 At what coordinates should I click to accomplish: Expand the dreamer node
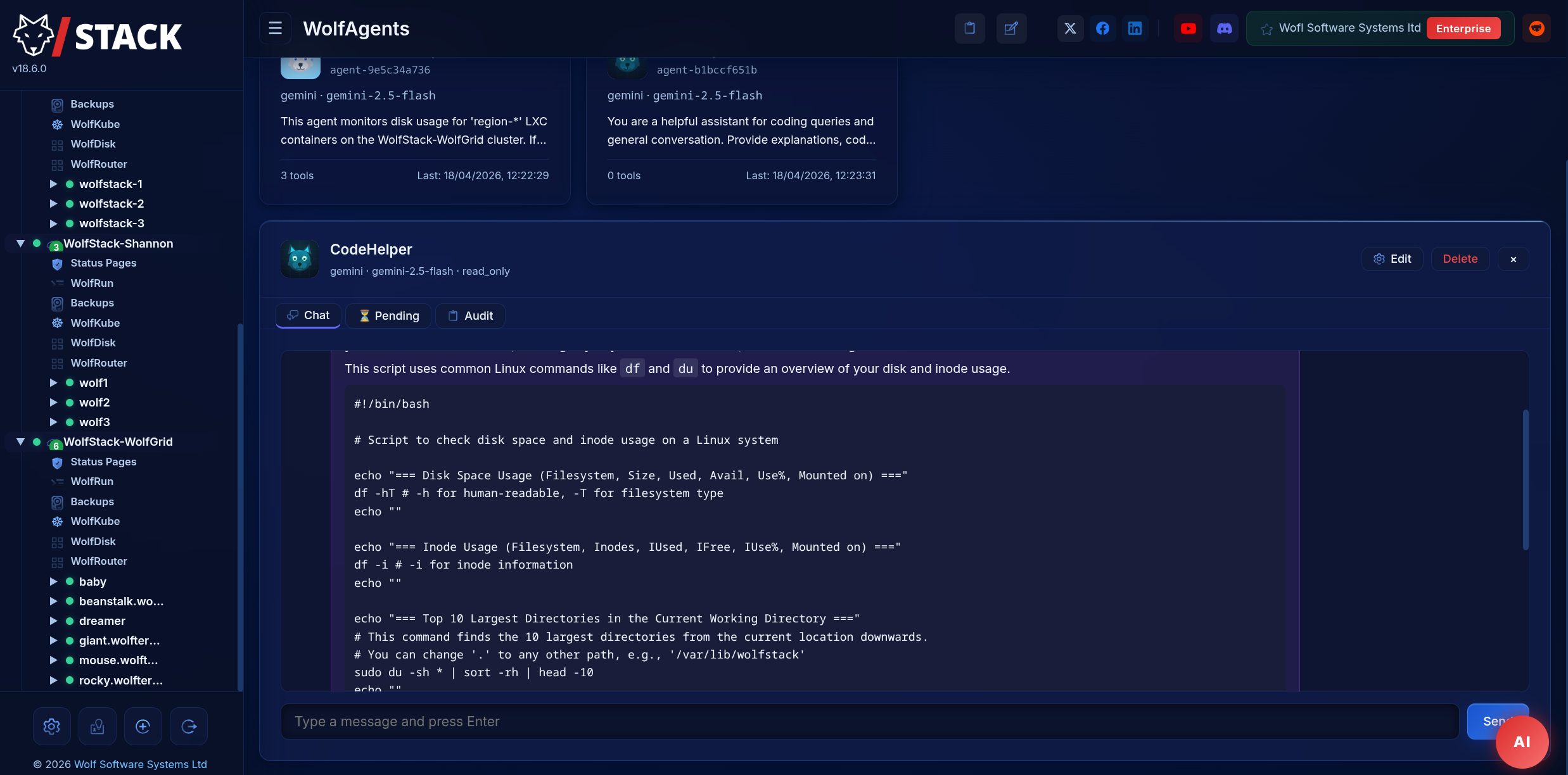tap(54, 621)
